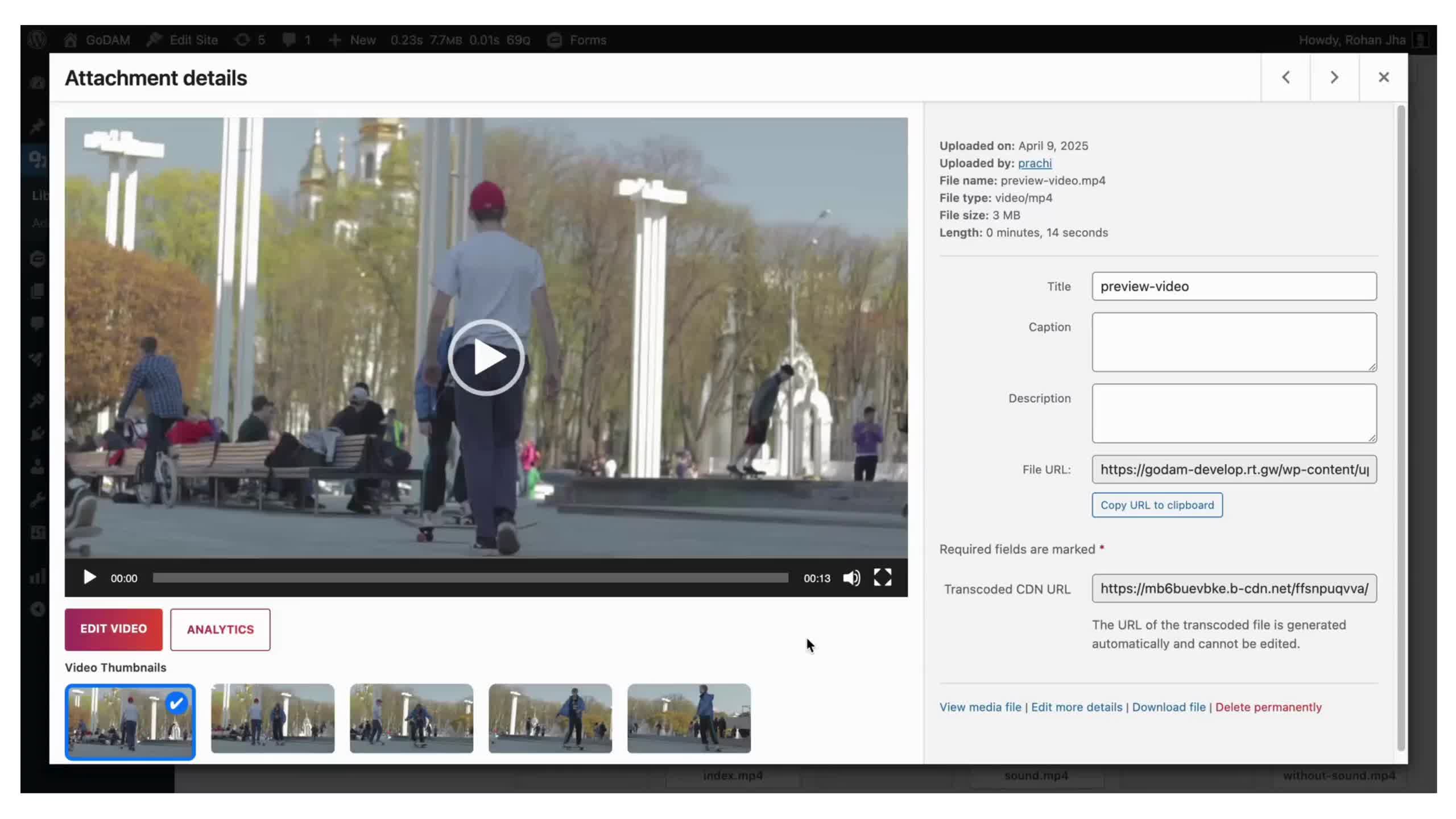
Task: Choose the fifth video thumbnail
Action: (689, 718)
